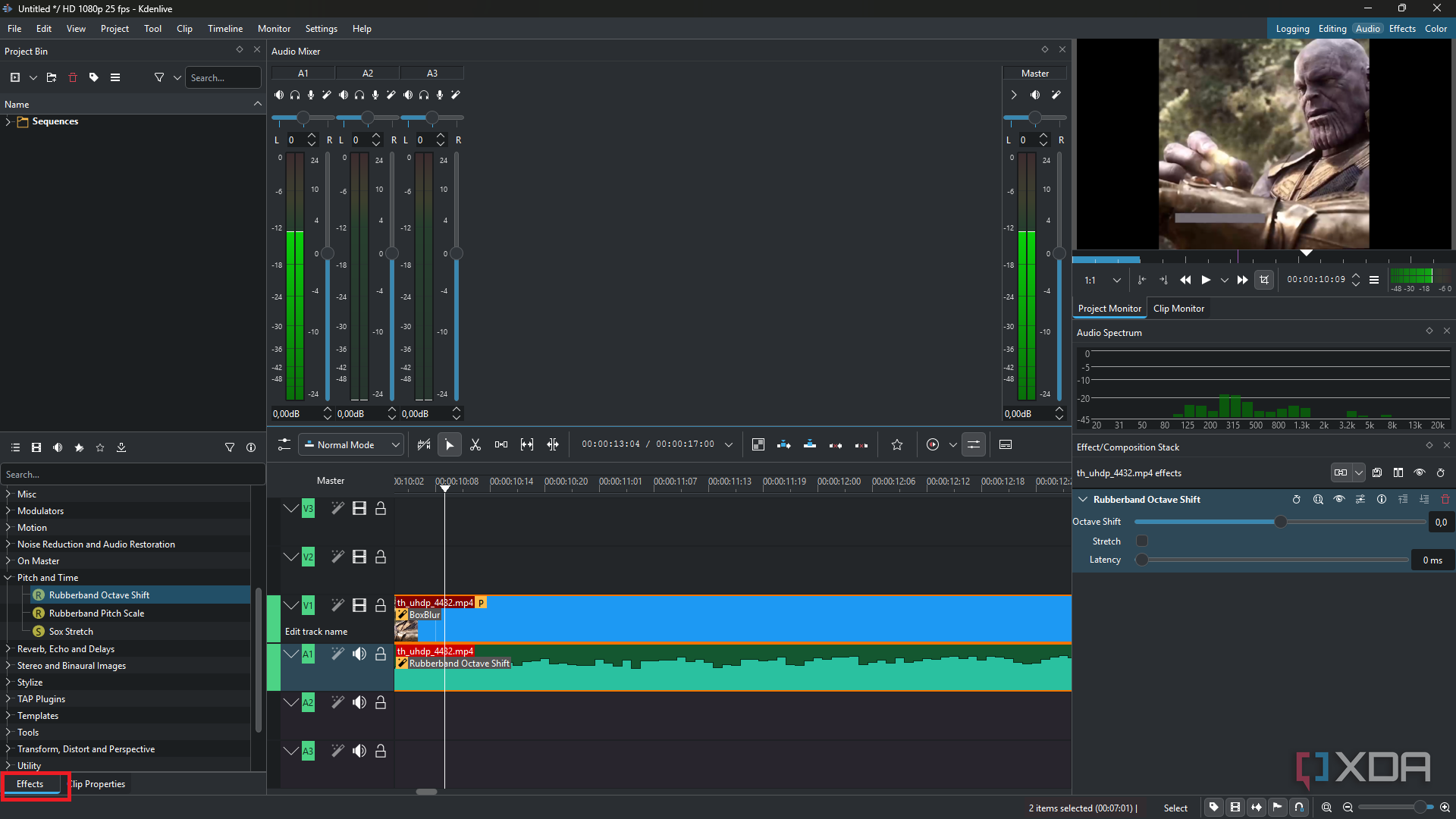Select the spacer tool in timeline toolbar
The height and width of the screenshot is (819, 1456).
[x=501, y=445]
